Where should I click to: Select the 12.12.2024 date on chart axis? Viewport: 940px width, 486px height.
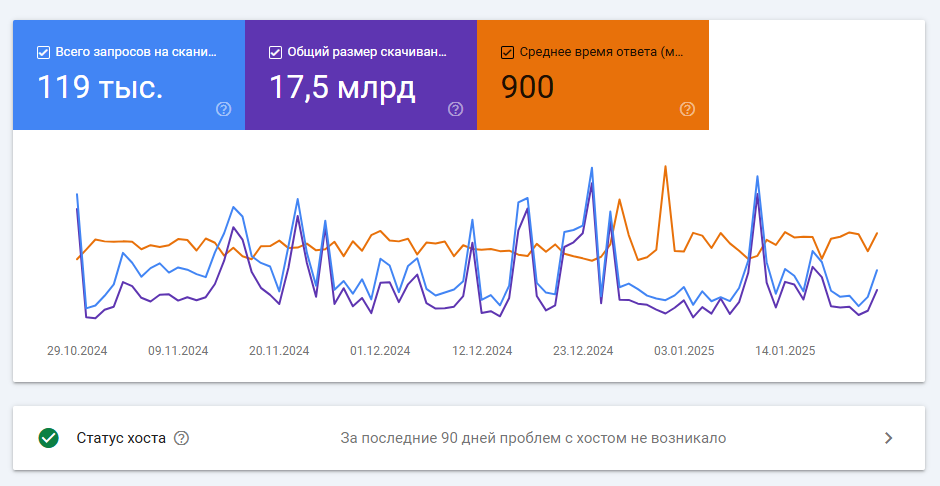(x=482, y=351)
